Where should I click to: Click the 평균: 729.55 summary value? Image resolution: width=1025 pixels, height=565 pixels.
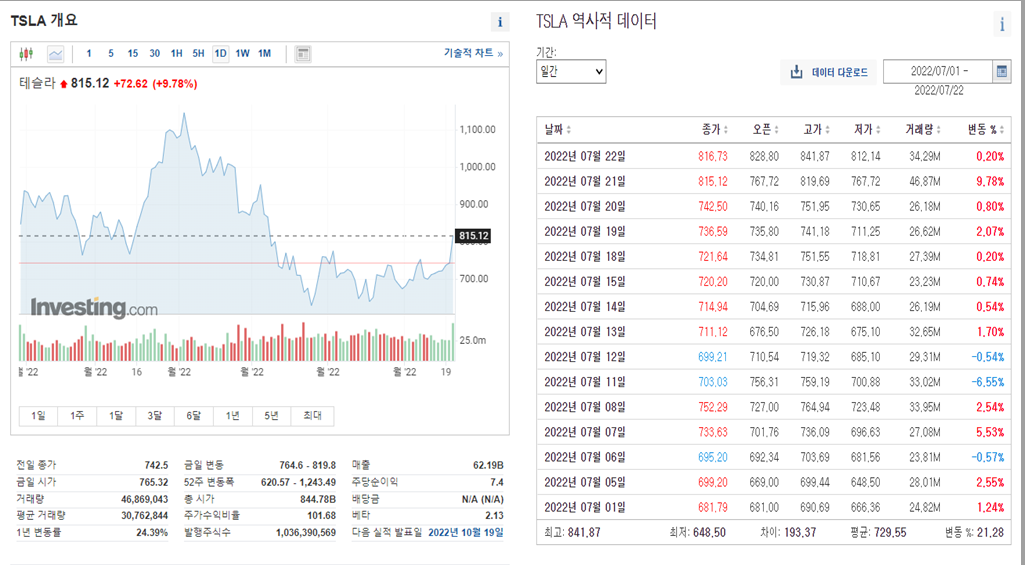878,532
